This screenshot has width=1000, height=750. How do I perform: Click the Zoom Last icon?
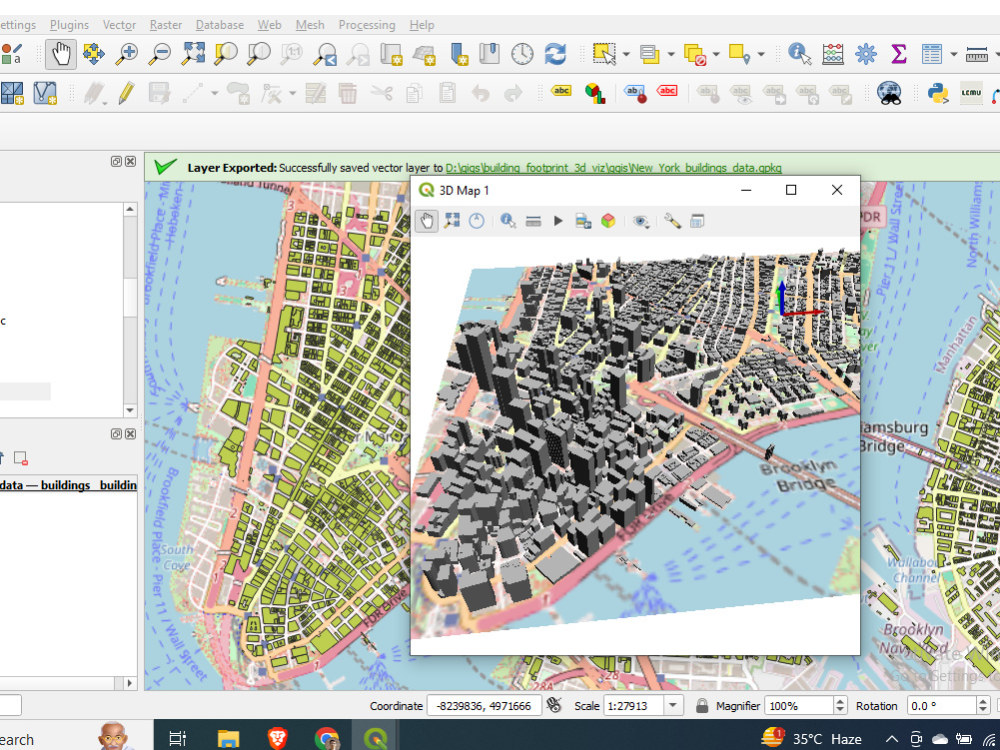coord(325,54)
